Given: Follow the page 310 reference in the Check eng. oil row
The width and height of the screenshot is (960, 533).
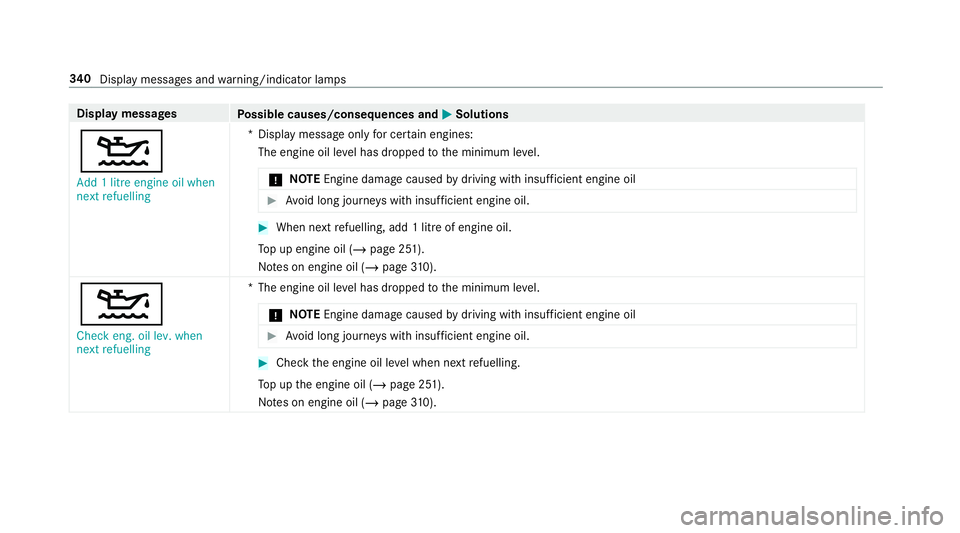Looking at the screenshot, I should click(x=381, y=402).
